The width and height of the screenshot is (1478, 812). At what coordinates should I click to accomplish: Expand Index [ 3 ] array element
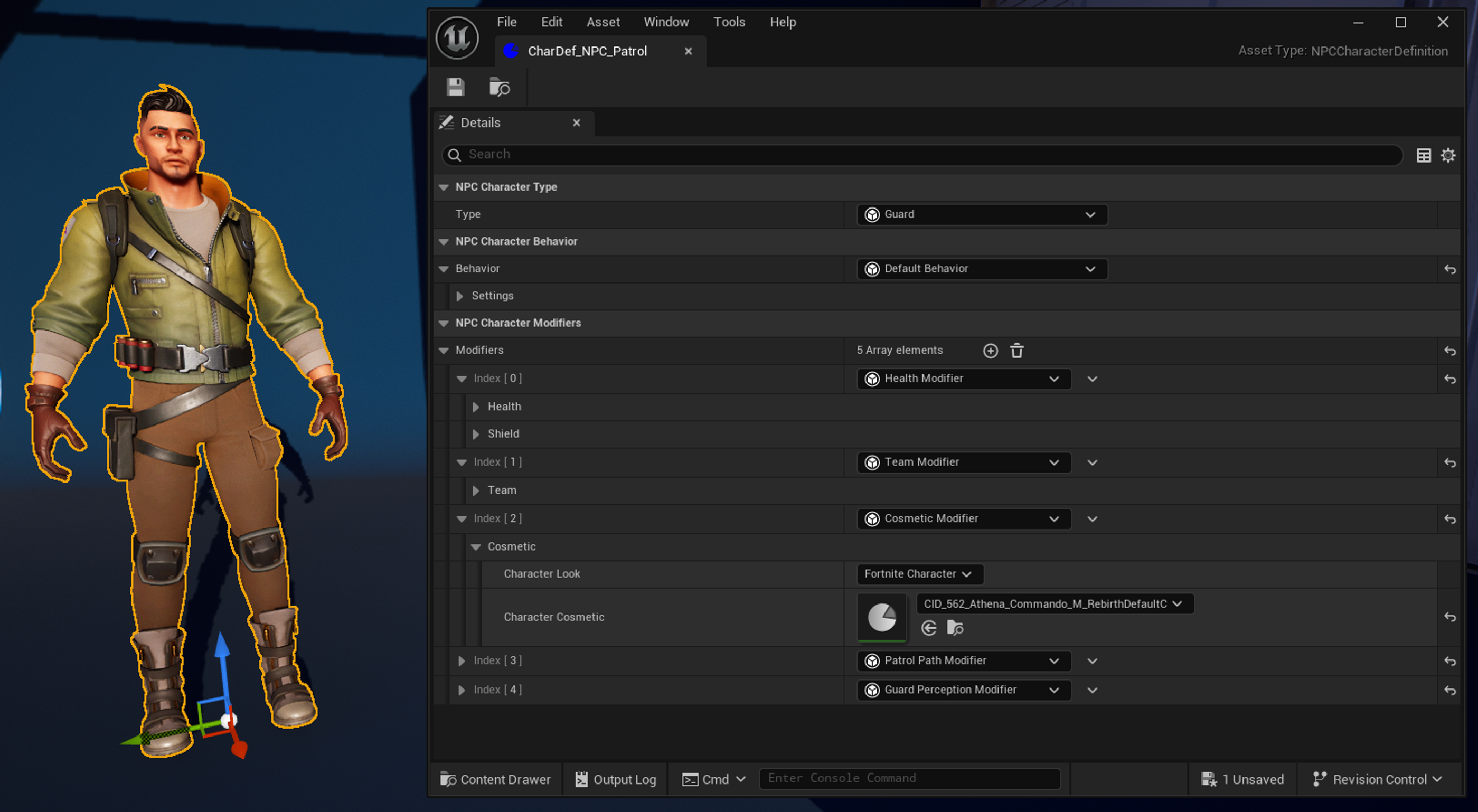click(x=462, y=661)
